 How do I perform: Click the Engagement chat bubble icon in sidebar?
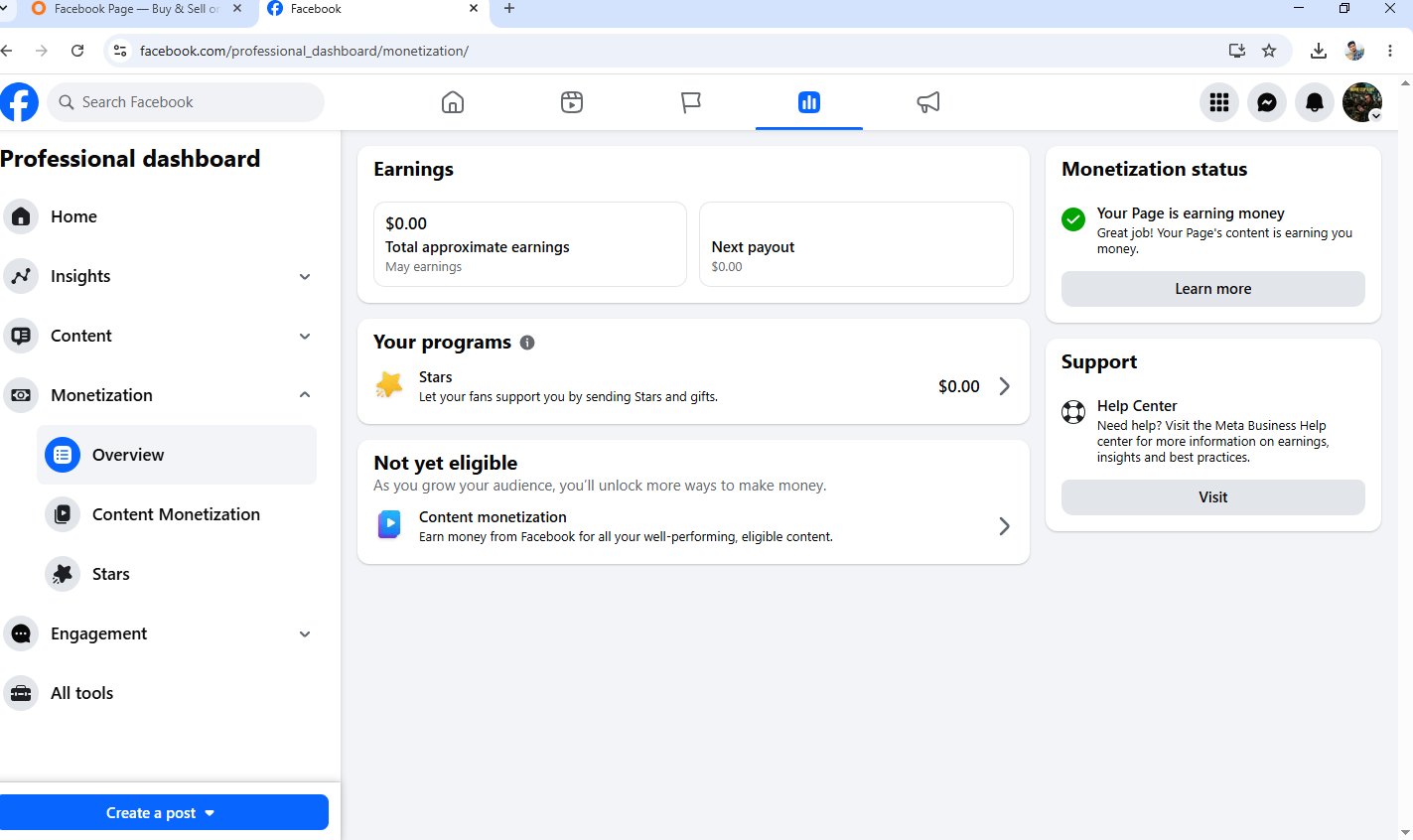click(21, 633)
